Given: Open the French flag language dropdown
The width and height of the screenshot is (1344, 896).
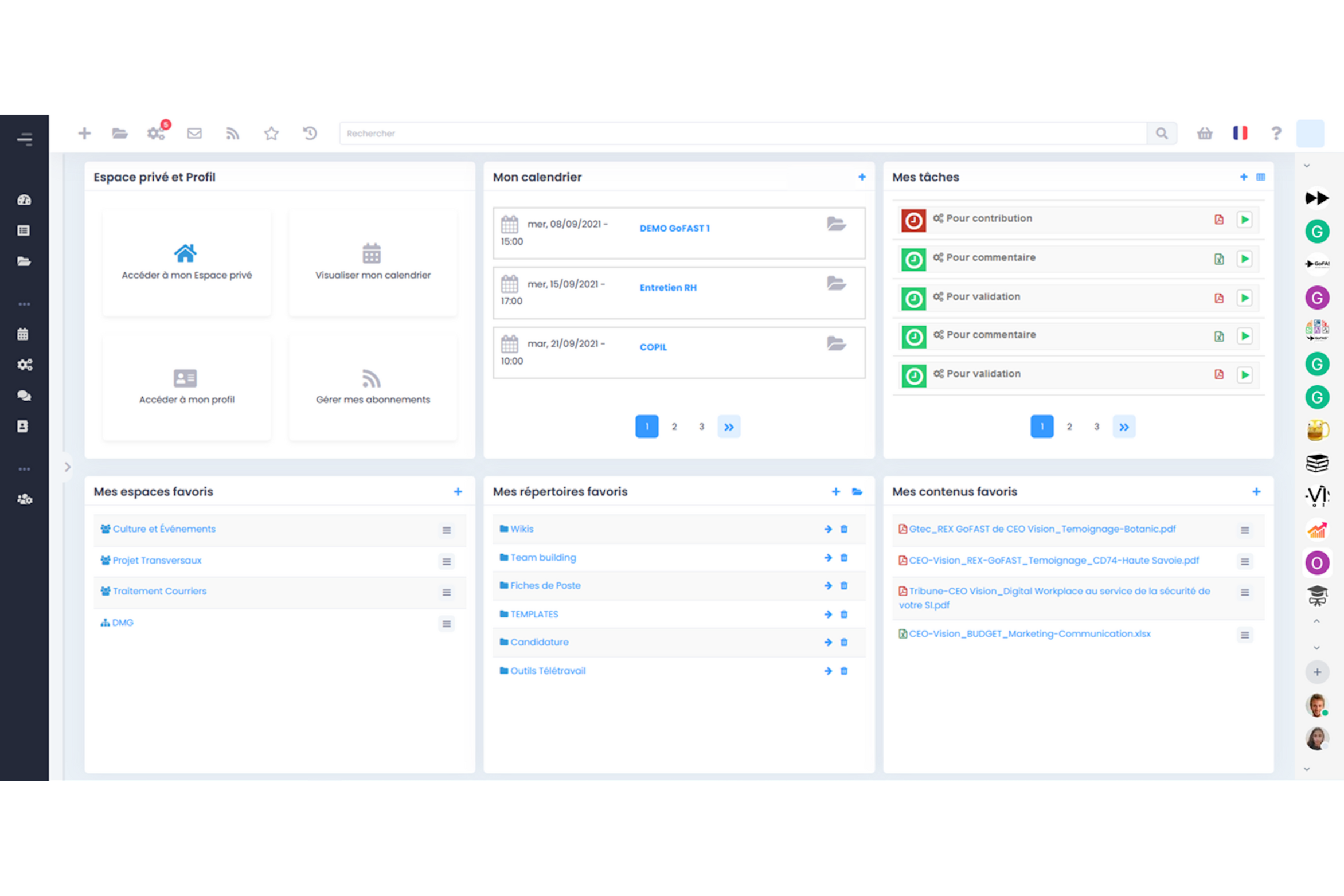Looking at the screenshot, I should point(1240,134).
